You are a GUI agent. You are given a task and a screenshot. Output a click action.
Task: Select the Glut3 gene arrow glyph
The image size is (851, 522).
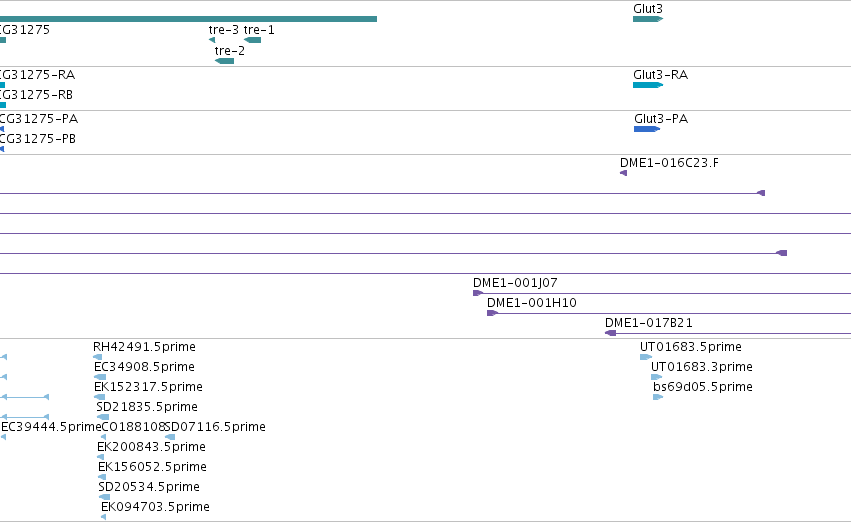tap(648, 19)
